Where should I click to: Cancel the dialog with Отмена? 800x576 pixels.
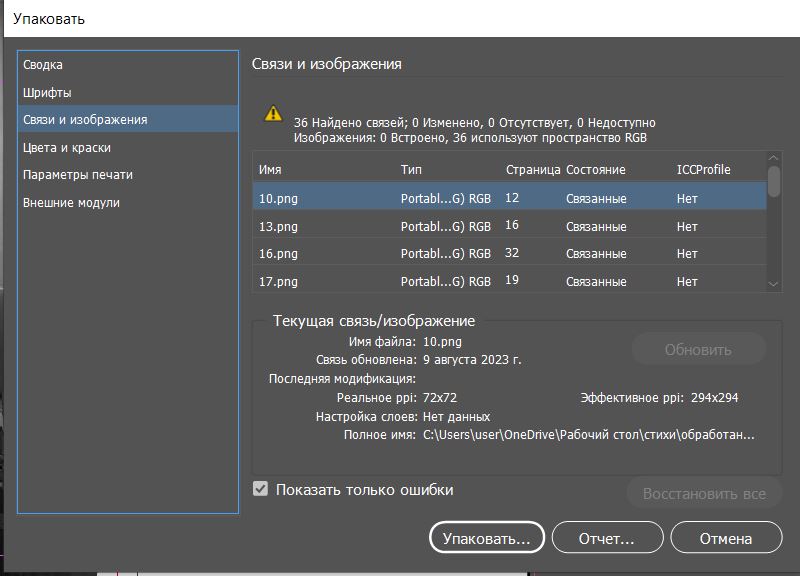pyautogui.click(x=726, y=538)
